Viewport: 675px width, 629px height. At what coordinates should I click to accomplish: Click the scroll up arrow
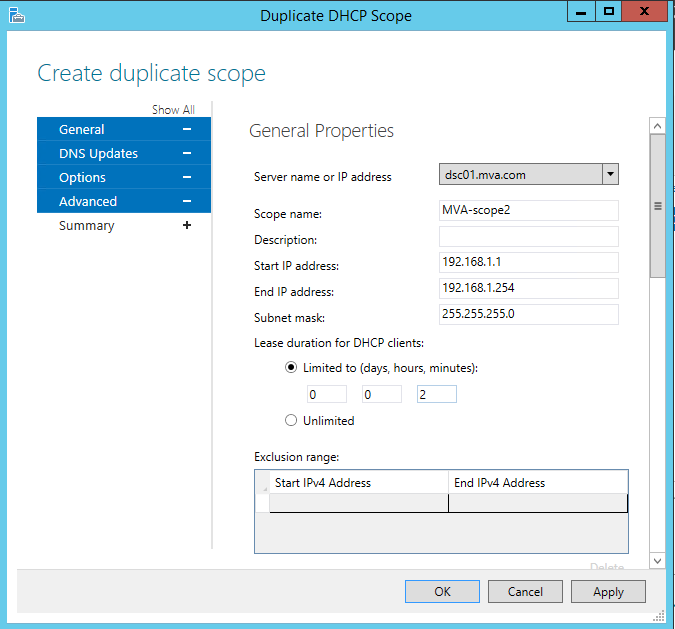point(657,126)
